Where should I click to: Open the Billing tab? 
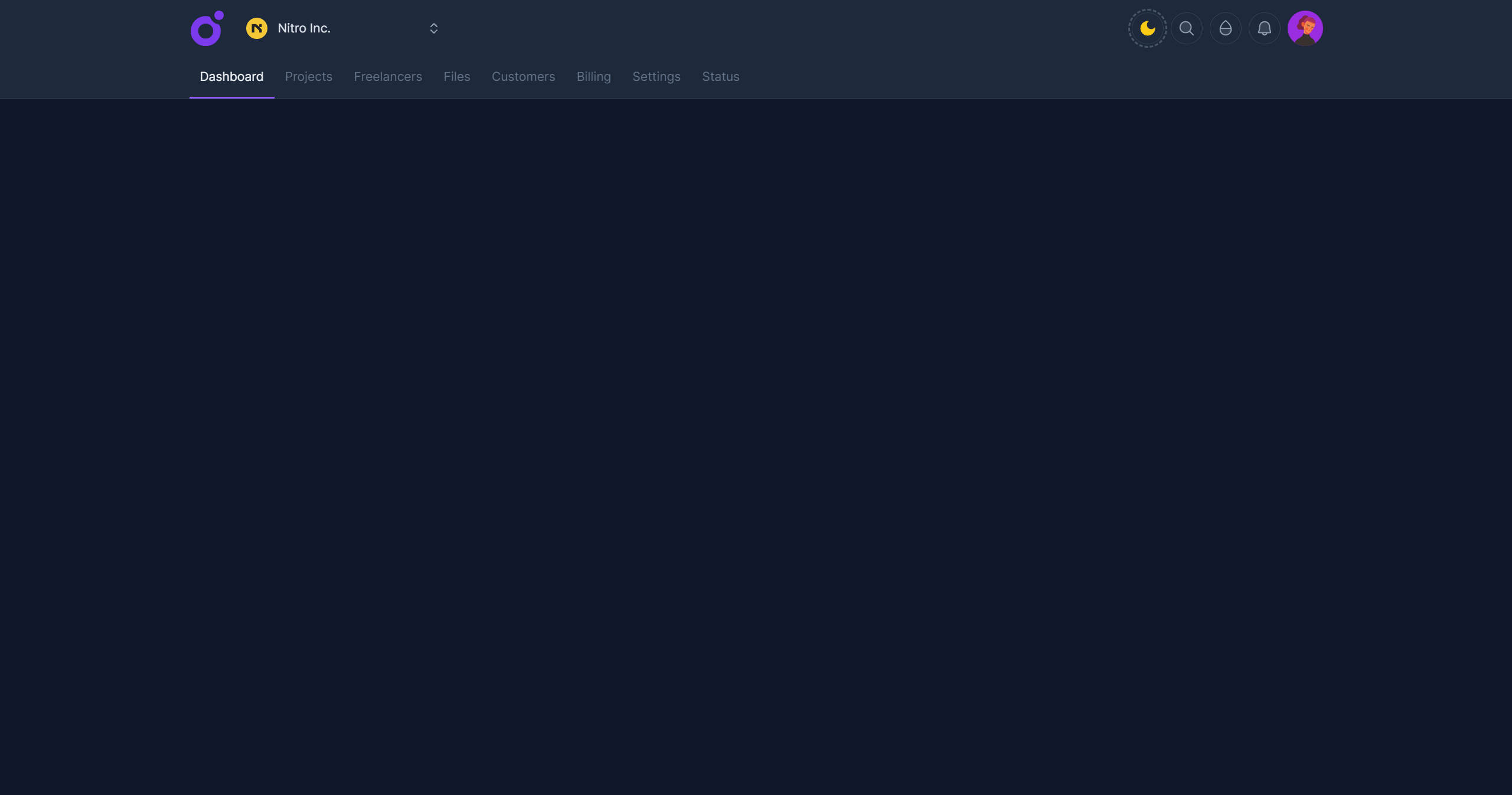pyautogui.click(x=593, y=77)
